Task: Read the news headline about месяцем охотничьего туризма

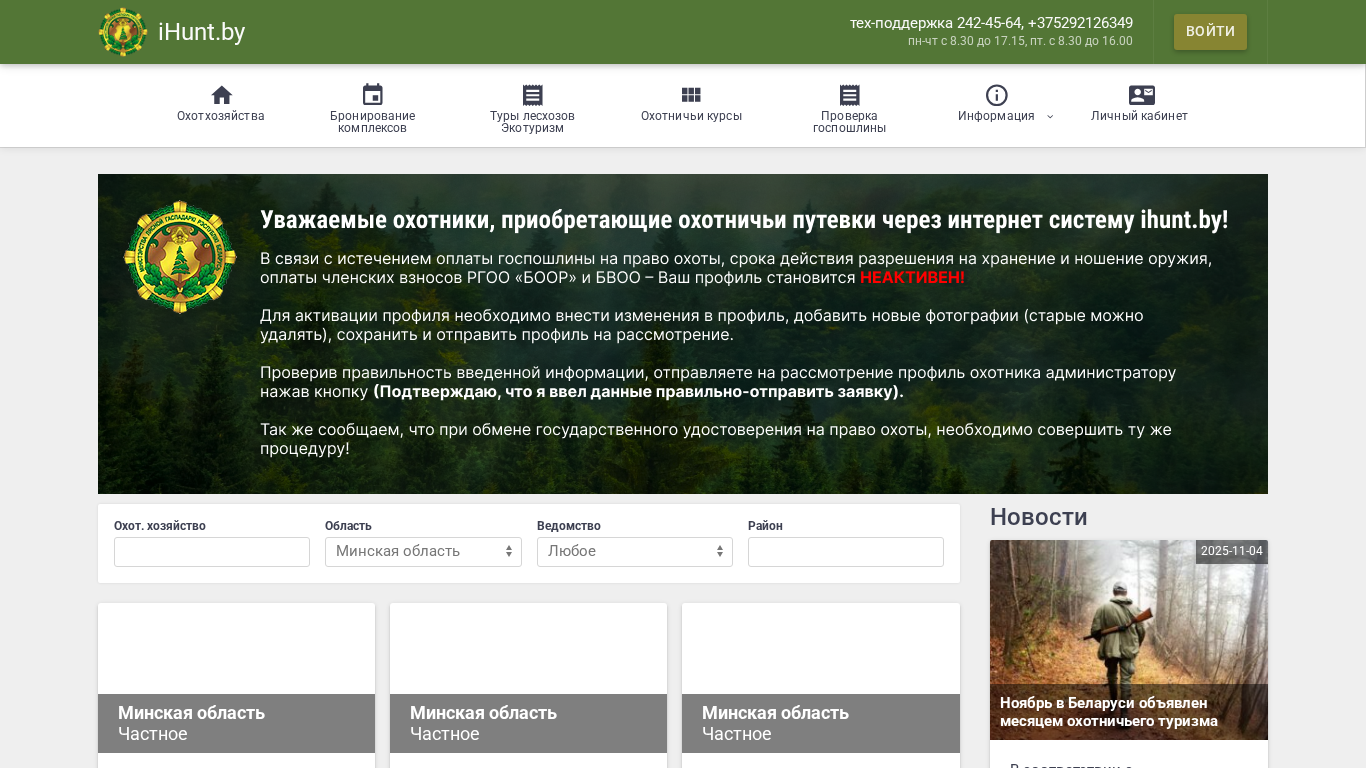Action: coord(1108,712)
